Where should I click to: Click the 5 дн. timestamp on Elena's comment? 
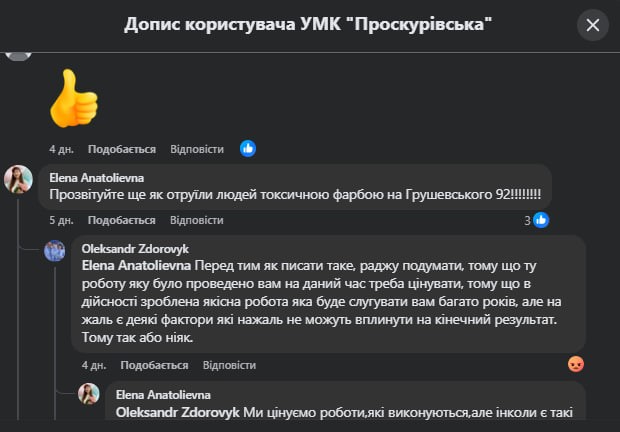(60, 220)
